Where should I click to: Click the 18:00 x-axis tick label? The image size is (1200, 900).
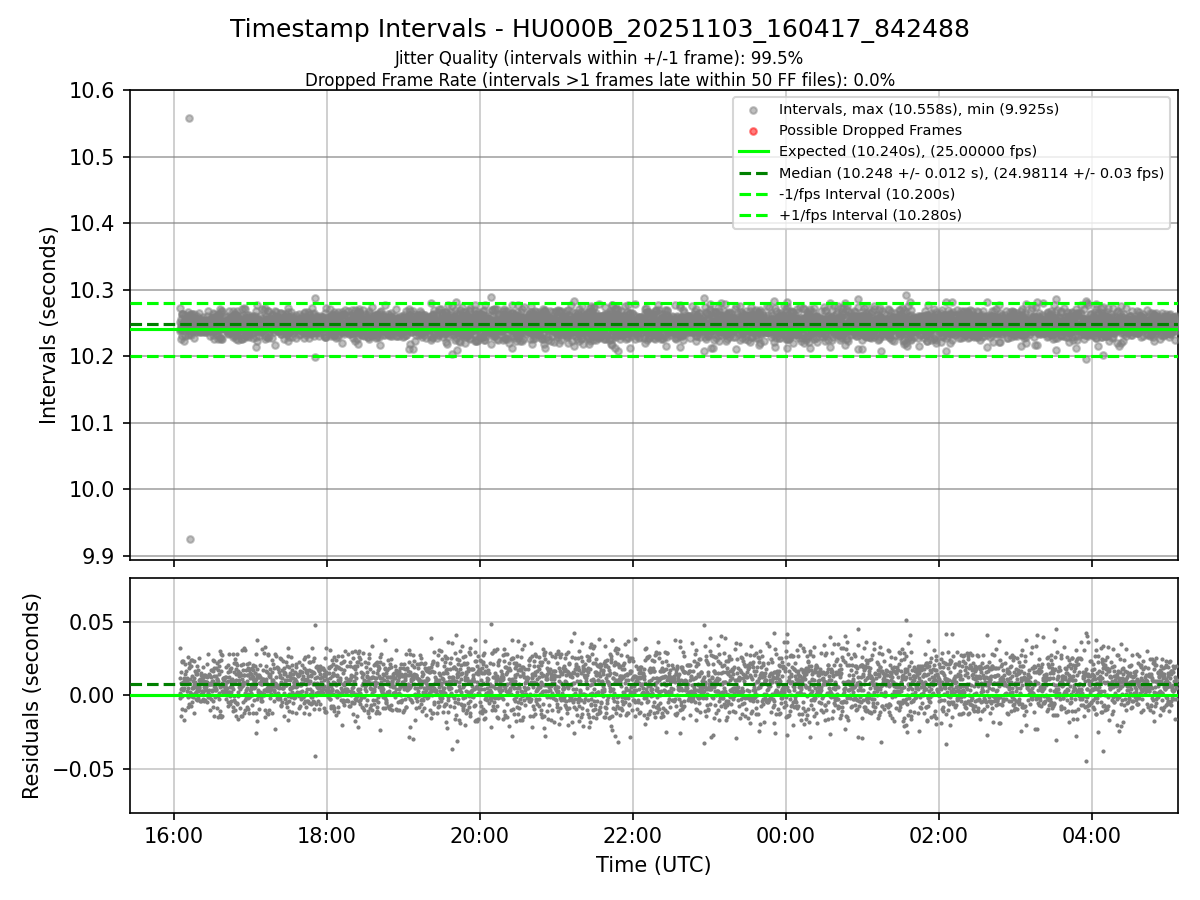(x=327, y=834)
